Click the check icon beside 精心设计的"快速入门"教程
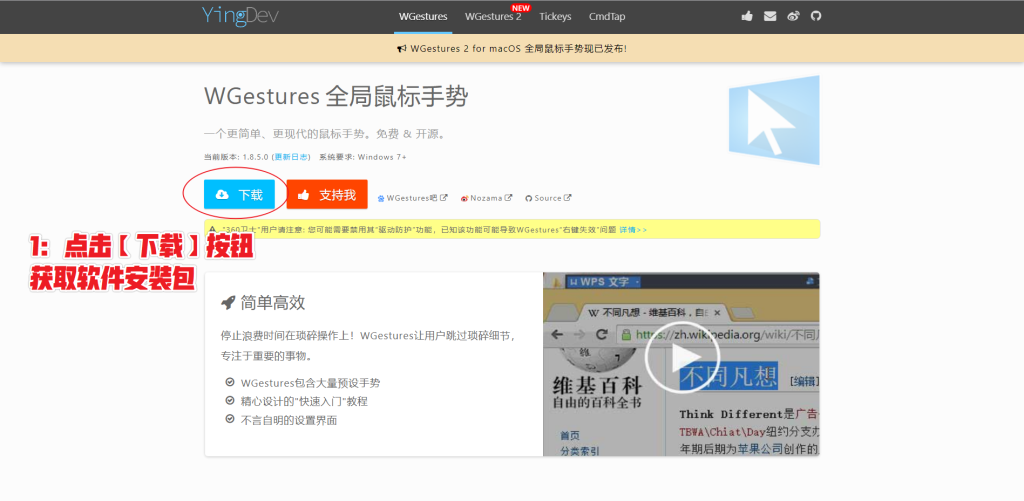The height and width of the screenshot is (501, 1024). pyautogui.click(x=230, y=400)
